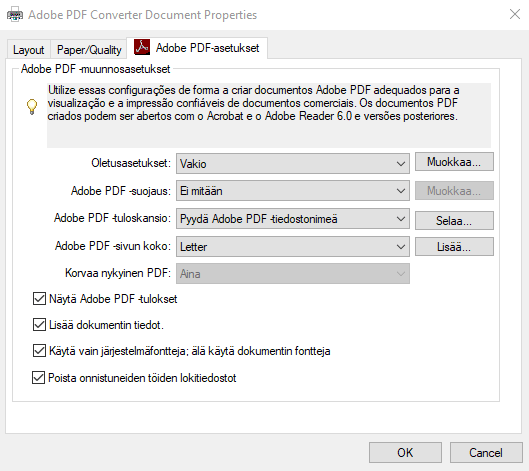Image resolution: width=529 pixels, height=471 pixels.
Task: Uncheck Poista onnistuneiden töiden lokitiedostot
Action: (x=38, y=378)
